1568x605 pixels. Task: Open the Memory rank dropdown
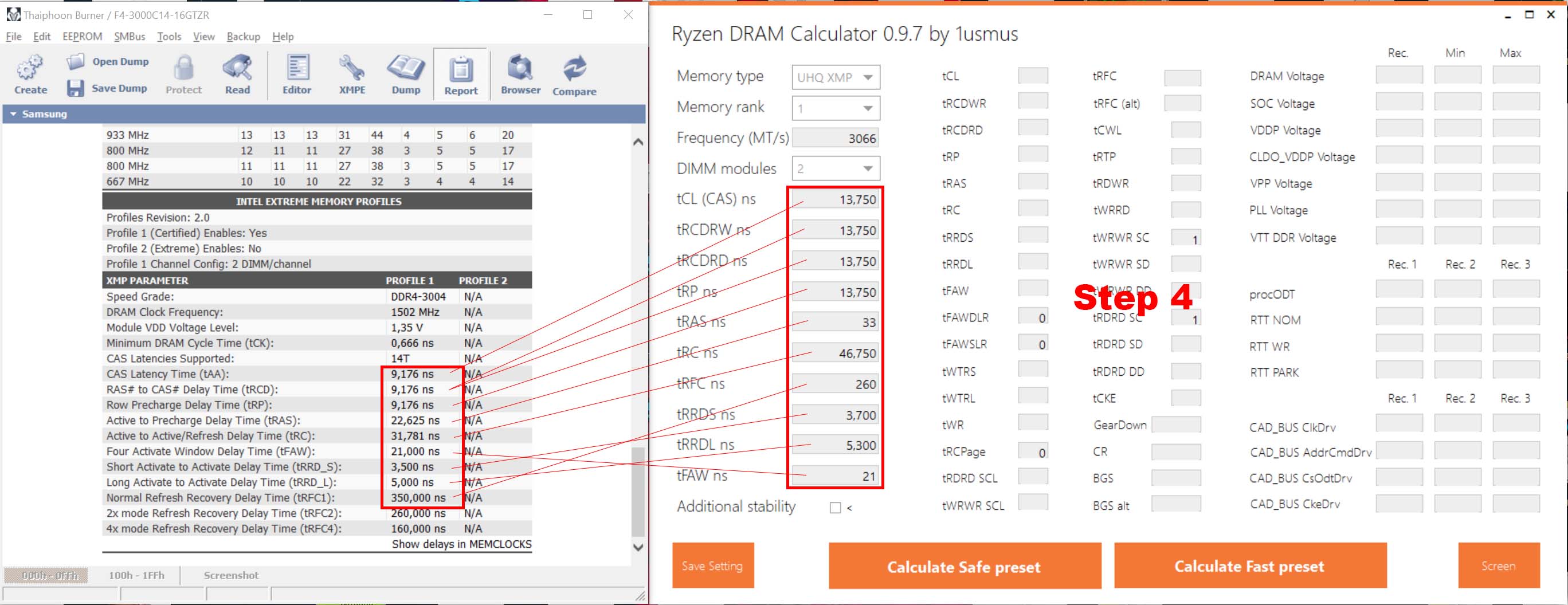pos(836,108)
